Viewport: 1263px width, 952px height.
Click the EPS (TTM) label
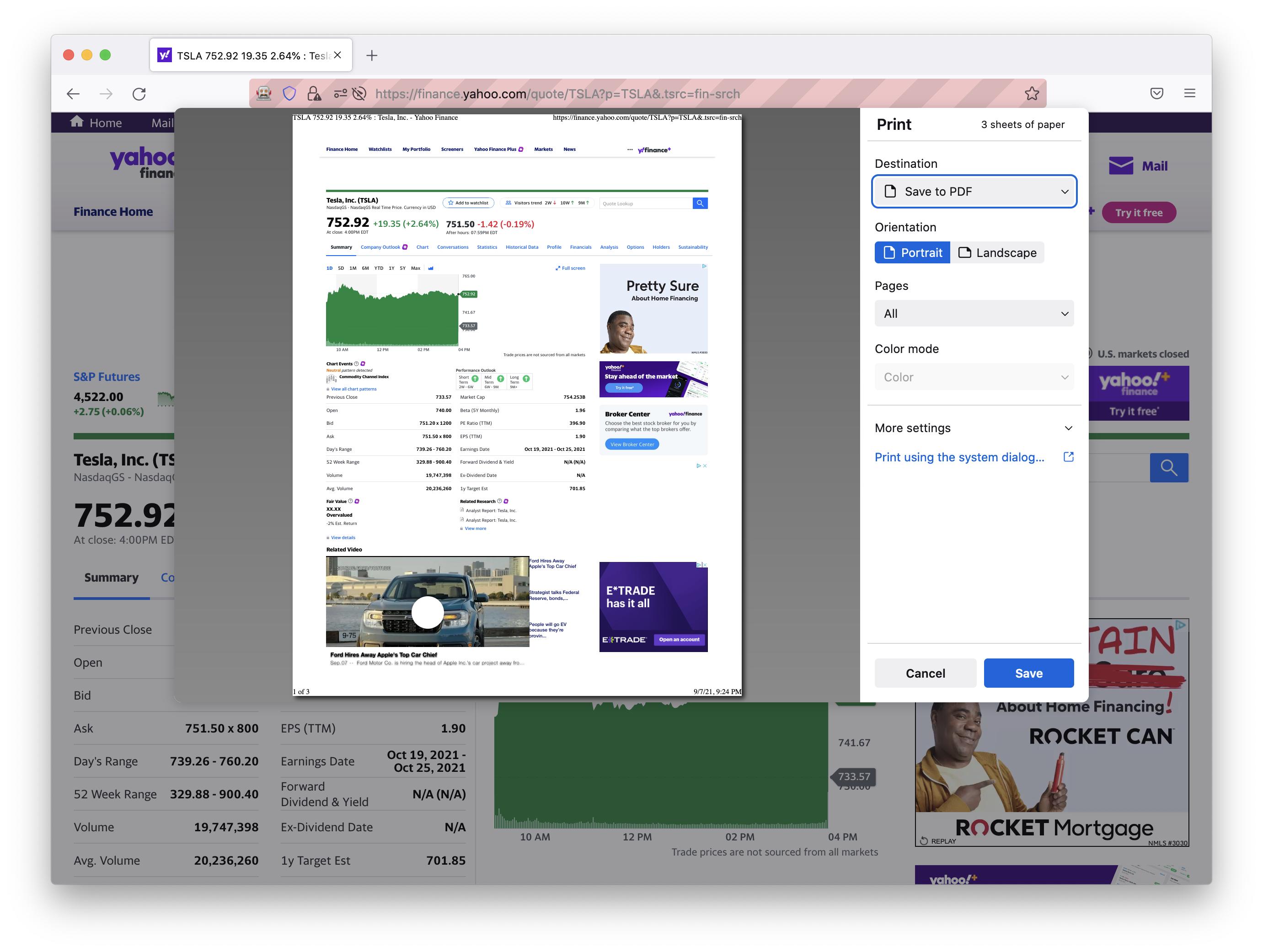click(308, 728)
